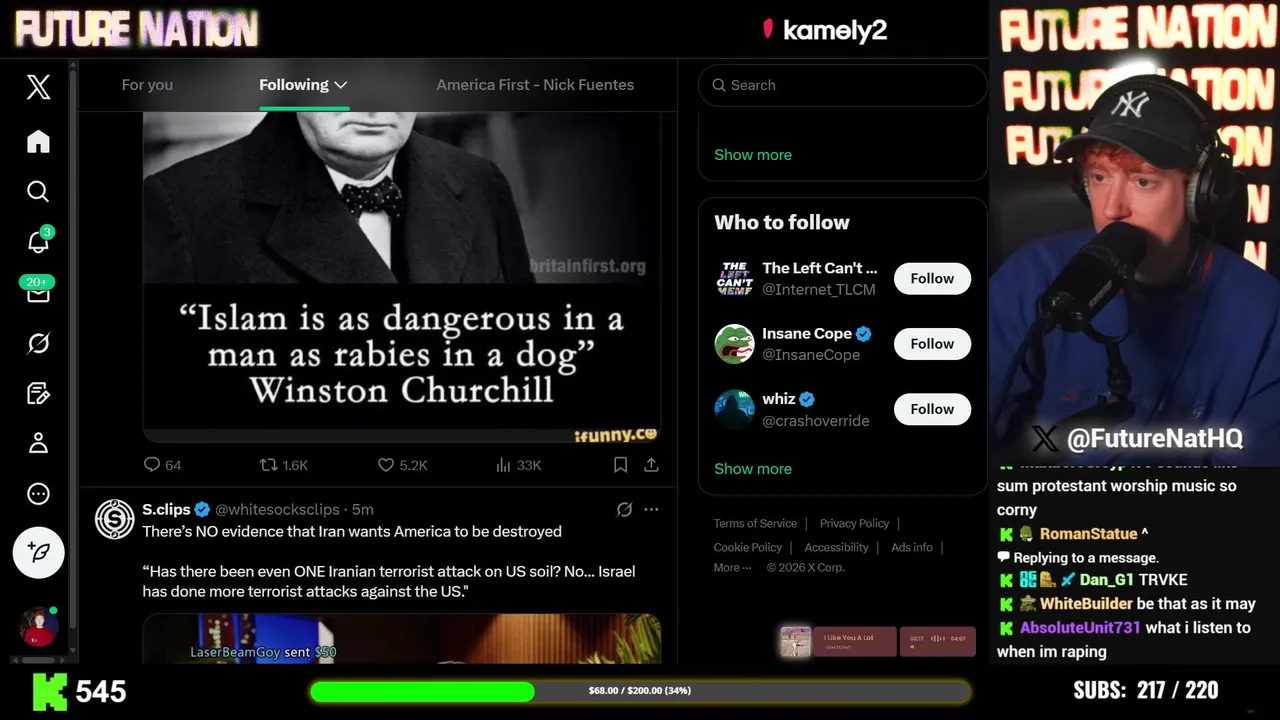Open Terms of Service link
Image resolution: width=1280 pixels, height=720 pixels.
755,523
